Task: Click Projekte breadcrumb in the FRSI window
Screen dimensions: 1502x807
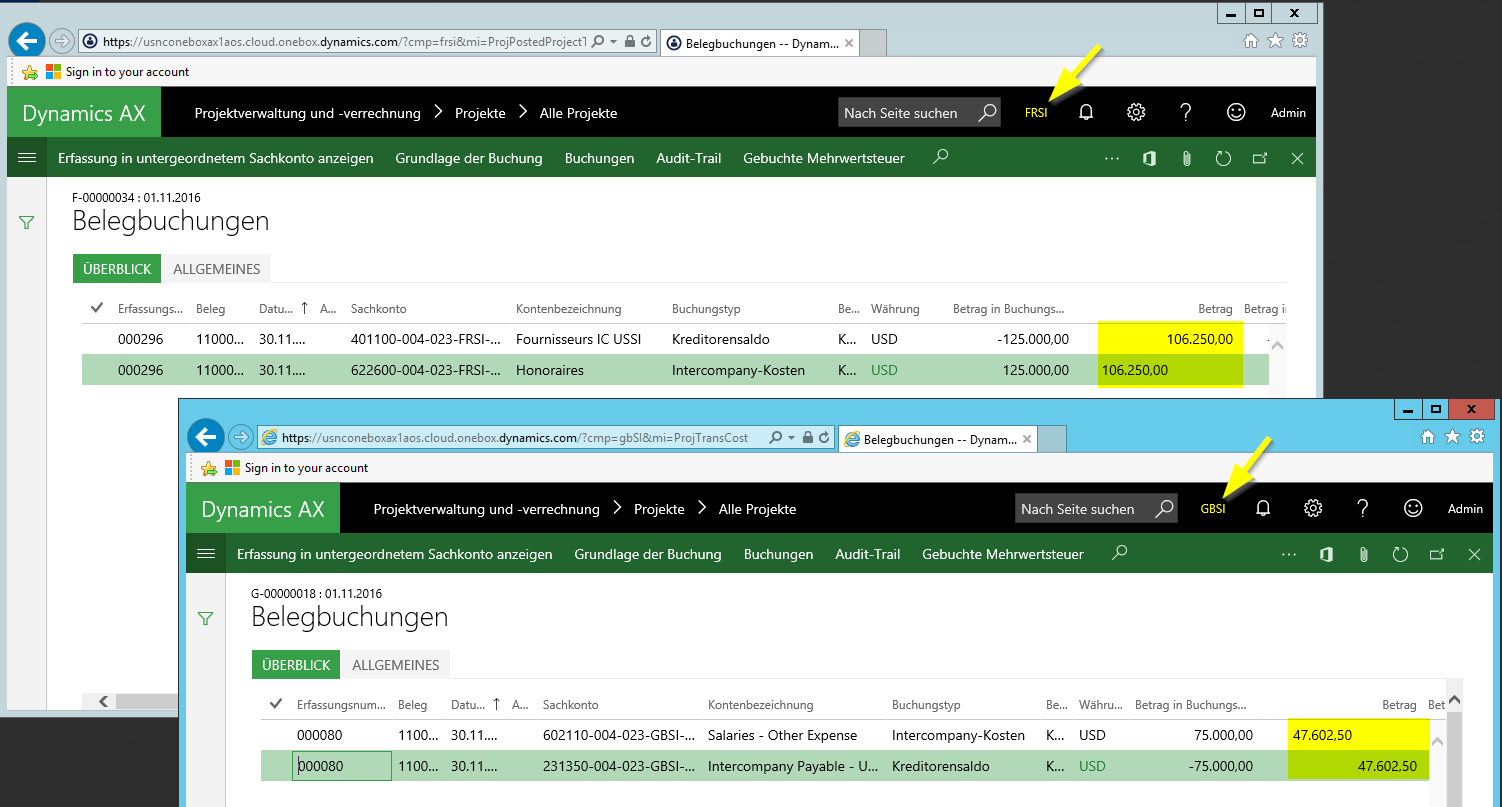Action: pos(480,113)
